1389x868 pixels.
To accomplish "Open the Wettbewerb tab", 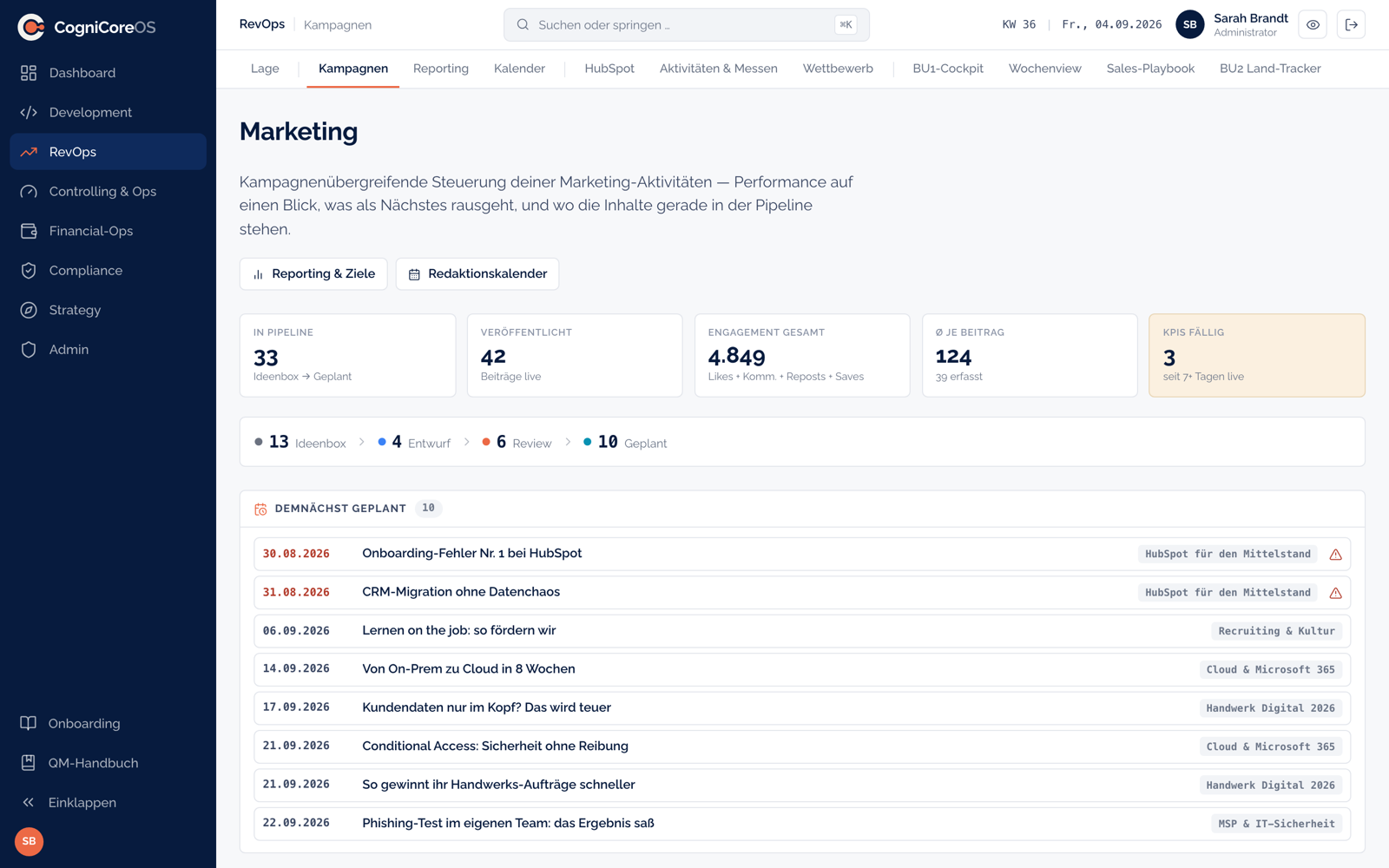I will point(838,69).
